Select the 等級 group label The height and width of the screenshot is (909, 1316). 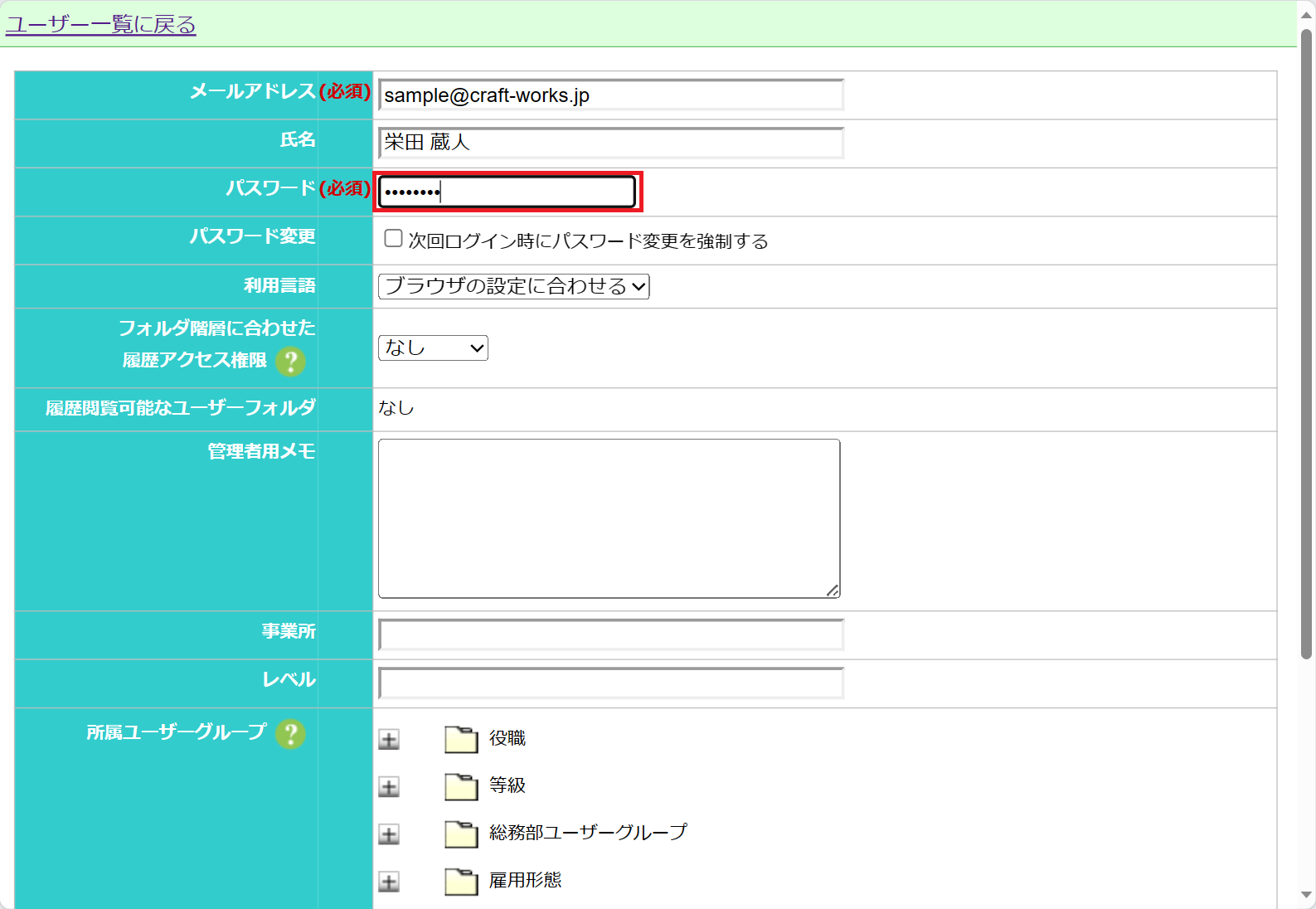coord(507,785)
